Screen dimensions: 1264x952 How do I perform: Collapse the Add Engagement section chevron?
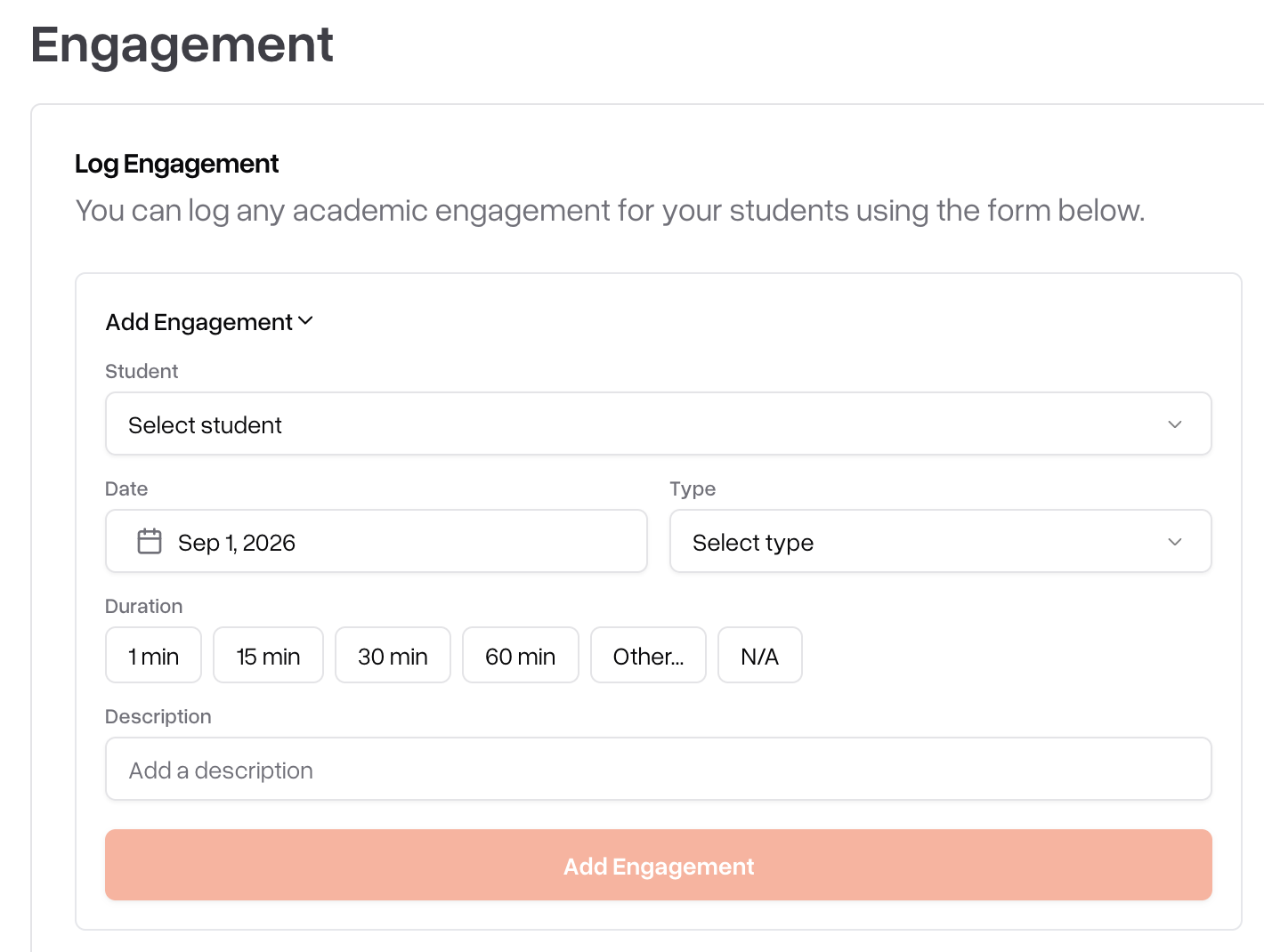point(305,321)
